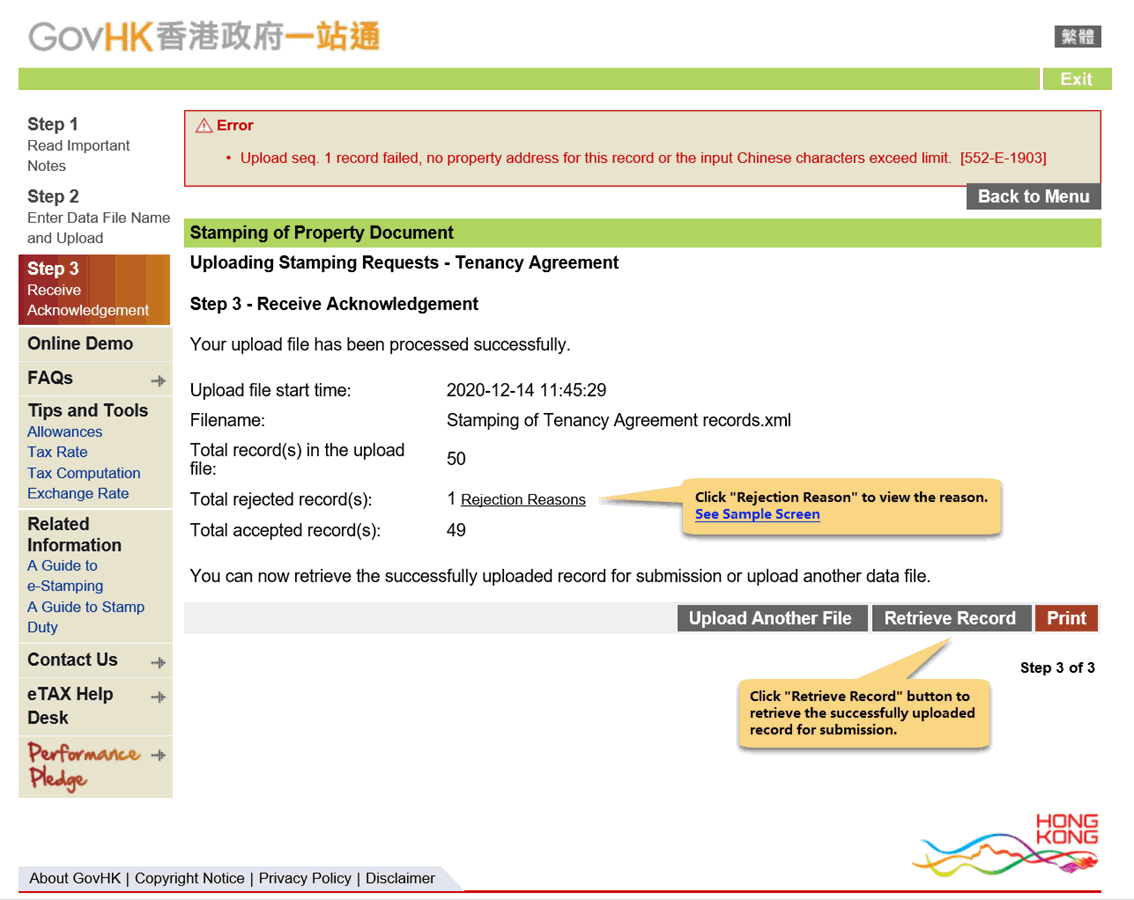1134x900 pixels.
Task: Open the Online Demo menu item
Action: tap(79, 343)
